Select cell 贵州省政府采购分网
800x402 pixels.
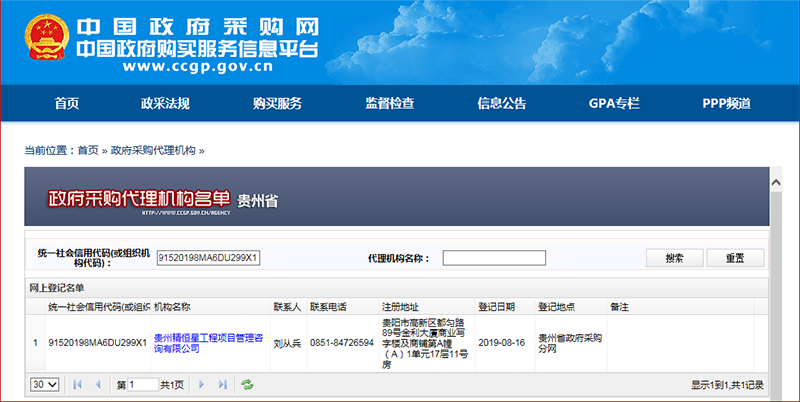(x=570, y=343)
